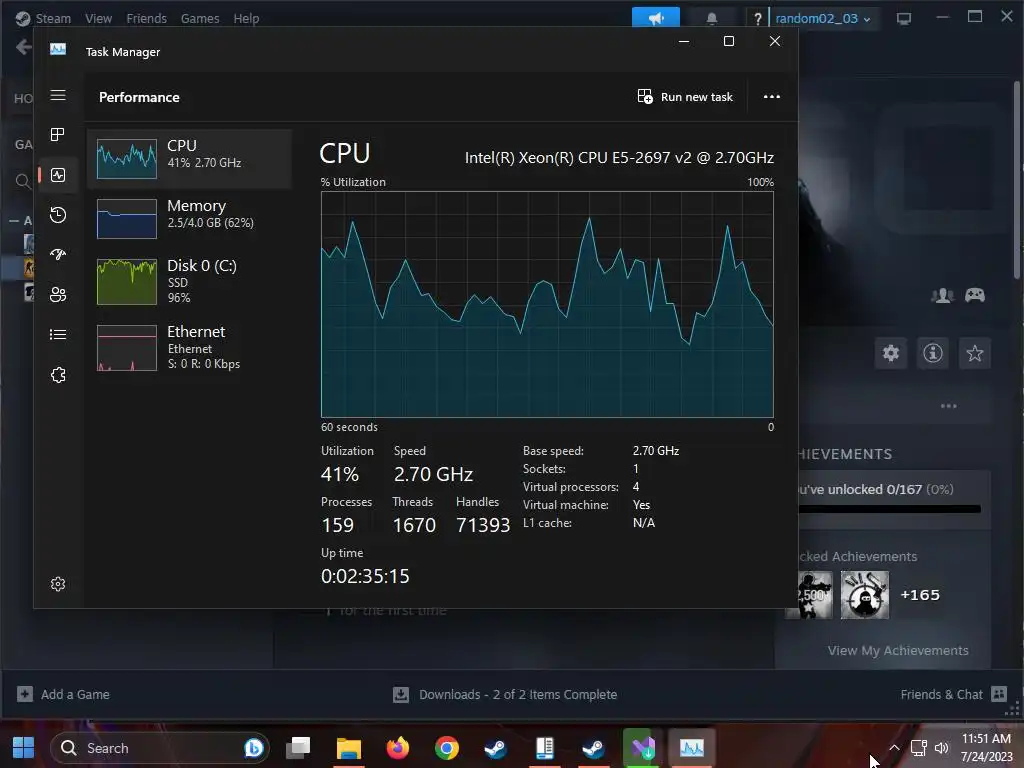Image resolution: width=1024 pixels, height=768 pixels.
Task: Click Run new task button
Action: [685, 97]
